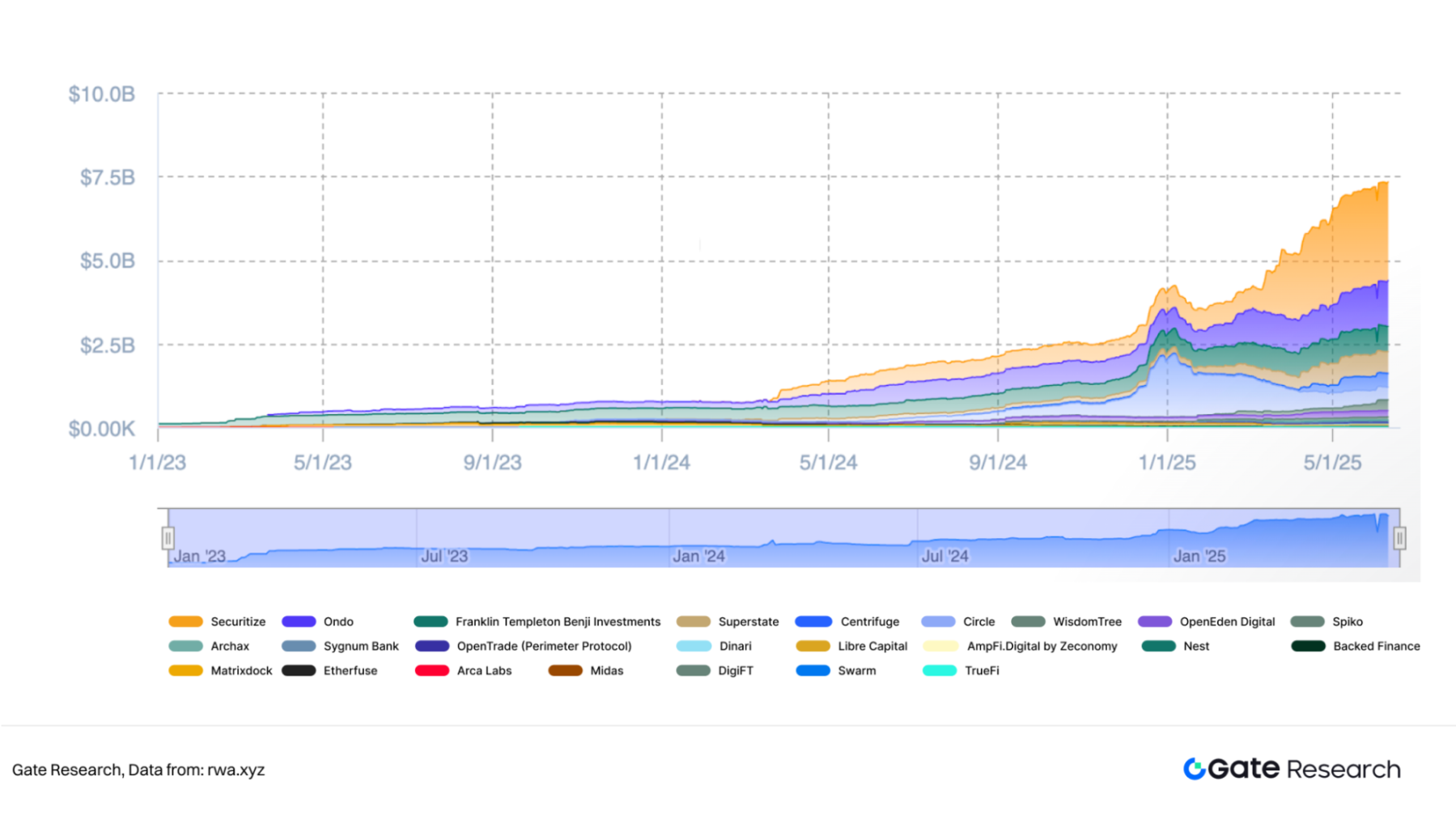Image resolution: width=1456 pixels, height=814 pixels.
Task: Click the TrueFi cyan legend swatch
Action: [x=939, y=670]
